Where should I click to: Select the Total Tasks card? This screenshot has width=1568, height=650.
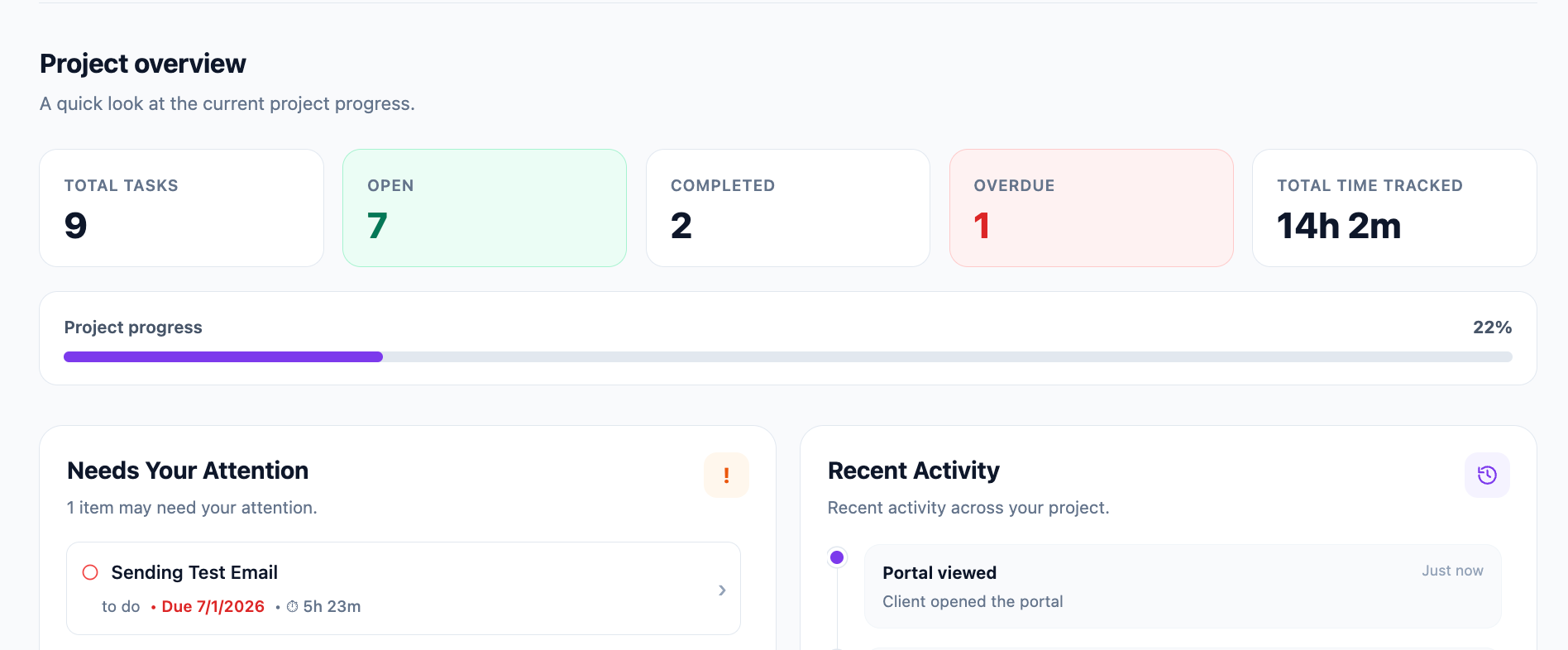[181, 208]
